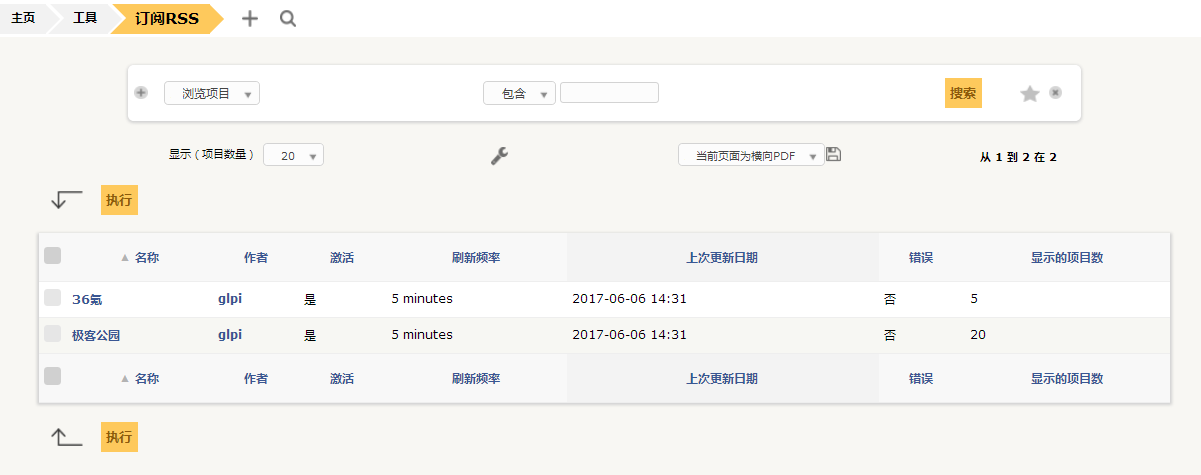Viewport: 1201px width, 475px height.
Task: Sort by 上次更新日期 in top header
Action: pyautogui.click(x=722, y=257)
